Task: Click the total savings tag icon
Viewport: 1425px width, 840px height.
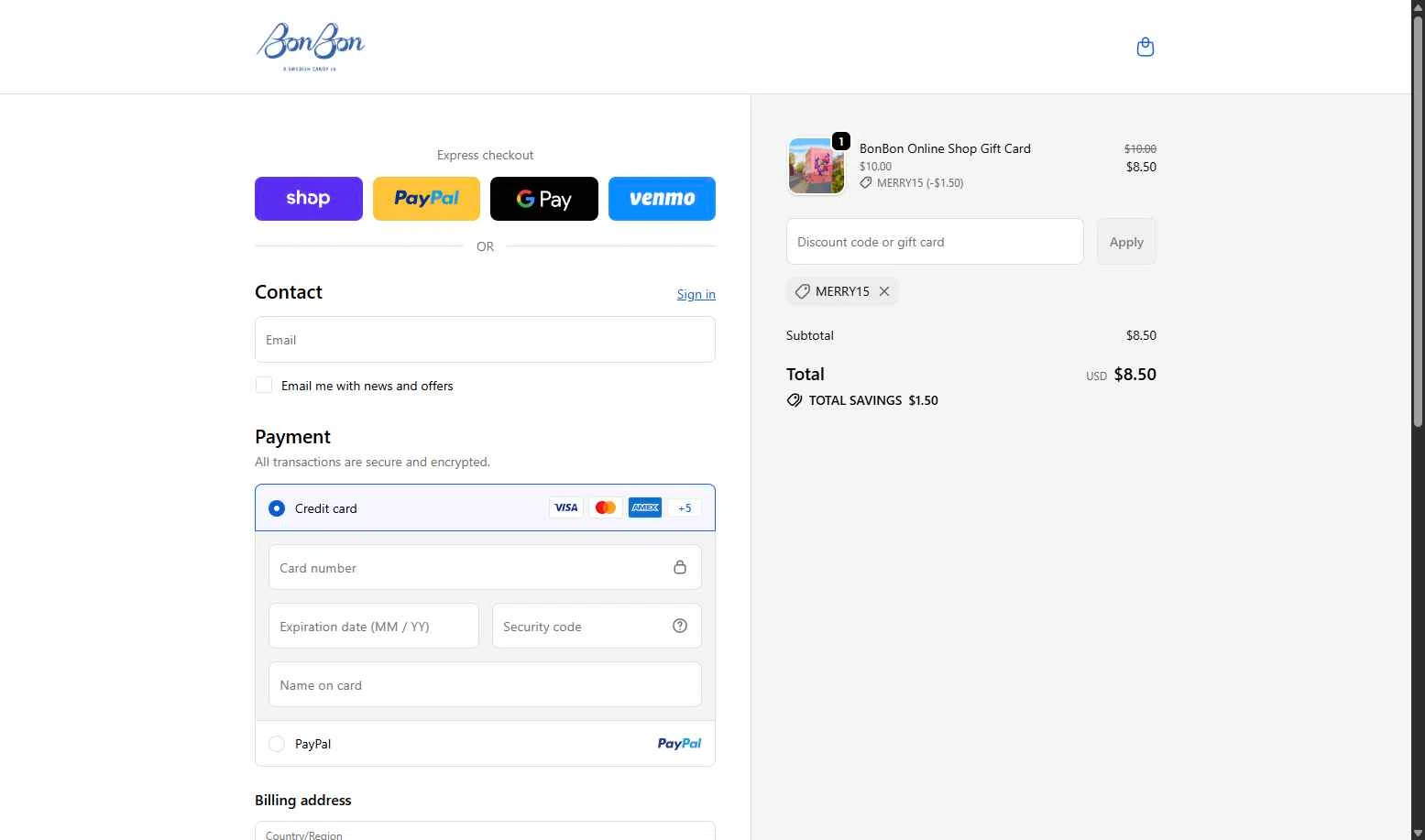Action: [795, 400]
